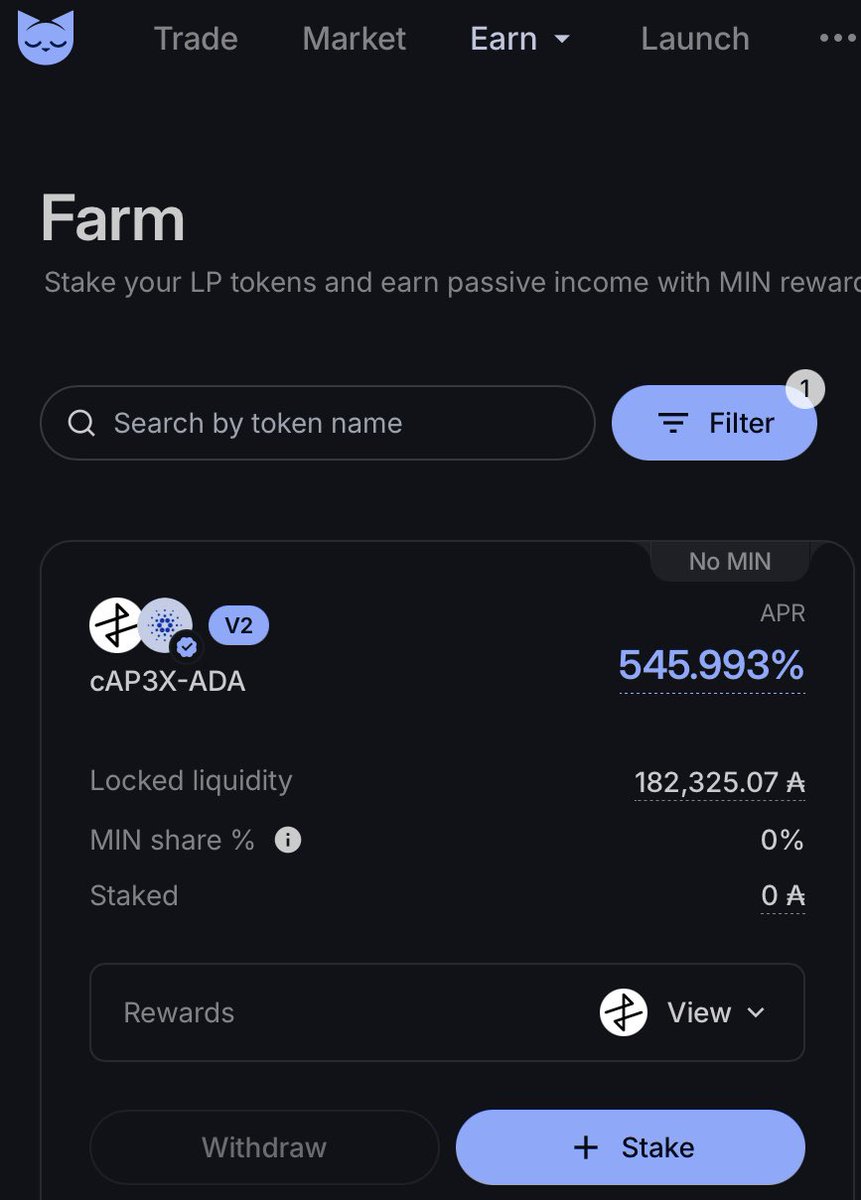Expand the Rewards View chevron
The width and height of the screenshot is (861, 1200).
(x=754, y=1013)
